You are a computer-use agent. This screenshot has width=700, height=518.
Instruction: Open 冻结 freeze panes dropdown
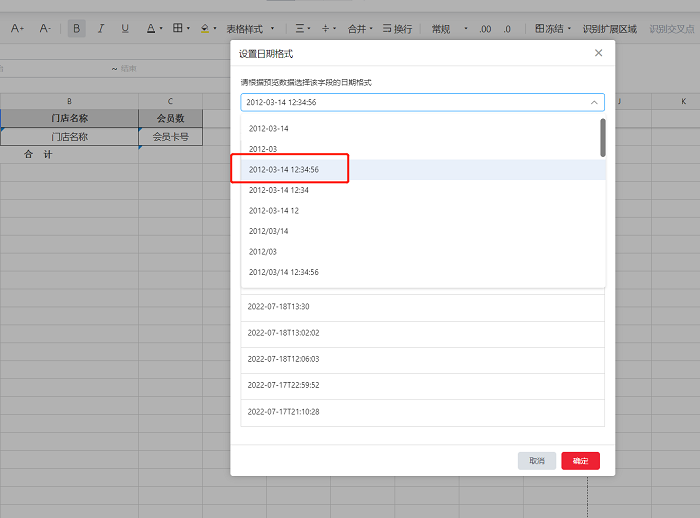point(553,29)
